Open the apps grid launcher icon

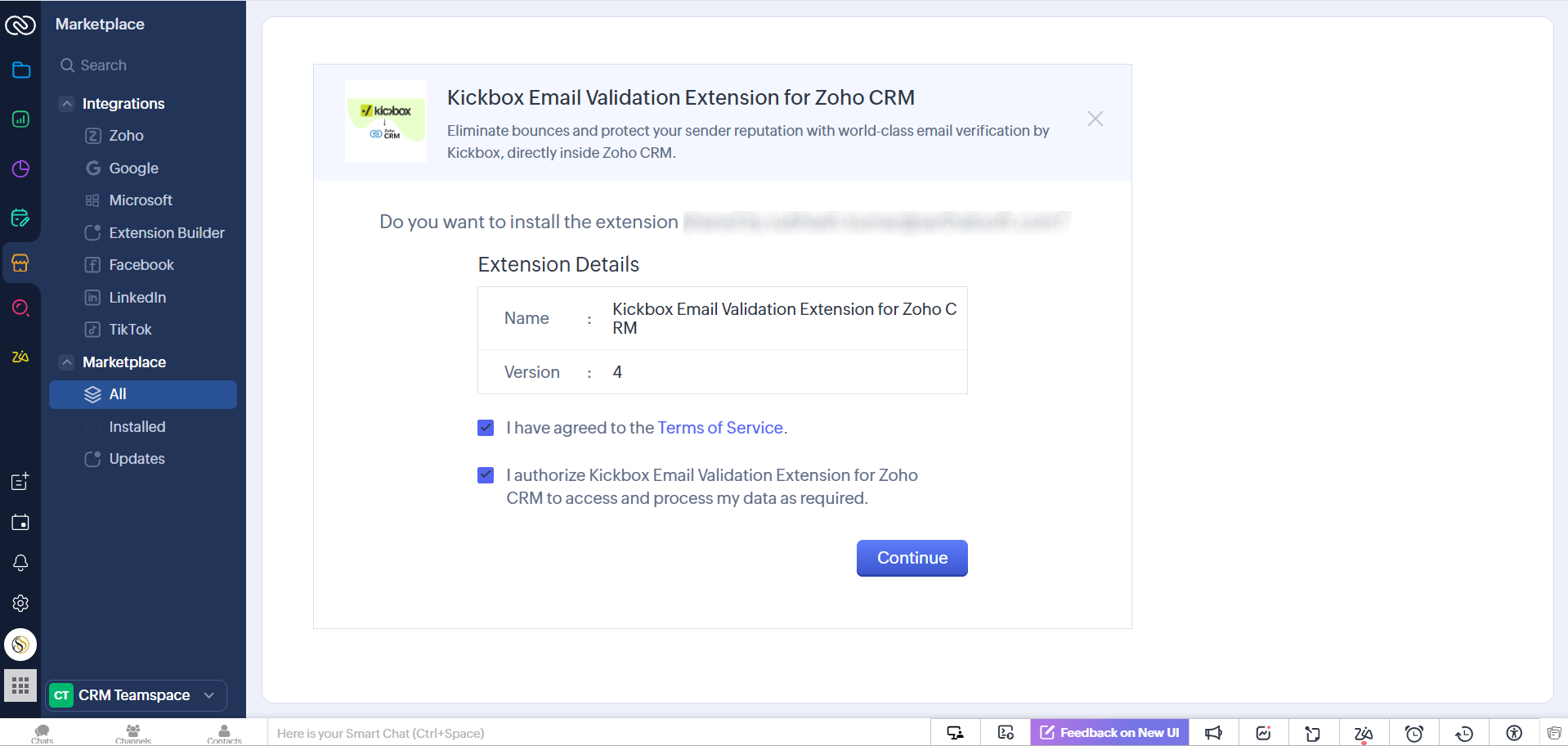pos(20,685)
